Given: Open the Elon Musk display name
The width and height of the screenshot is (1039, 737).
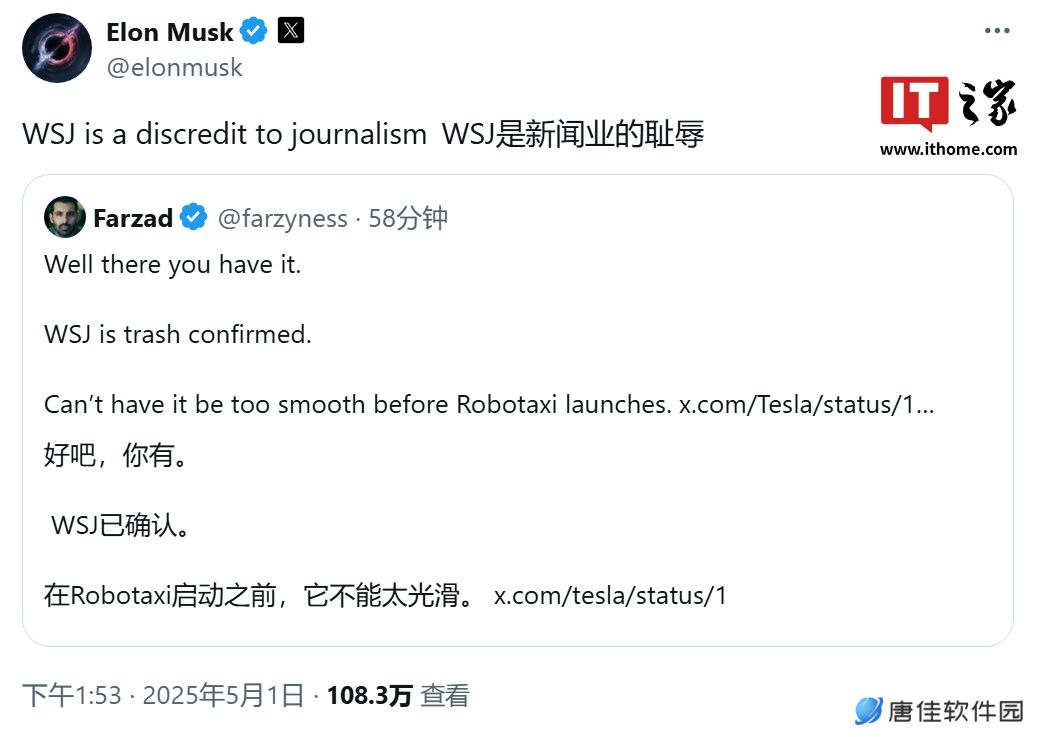Looking at the screenshot, I should click(x=170, y=32).
